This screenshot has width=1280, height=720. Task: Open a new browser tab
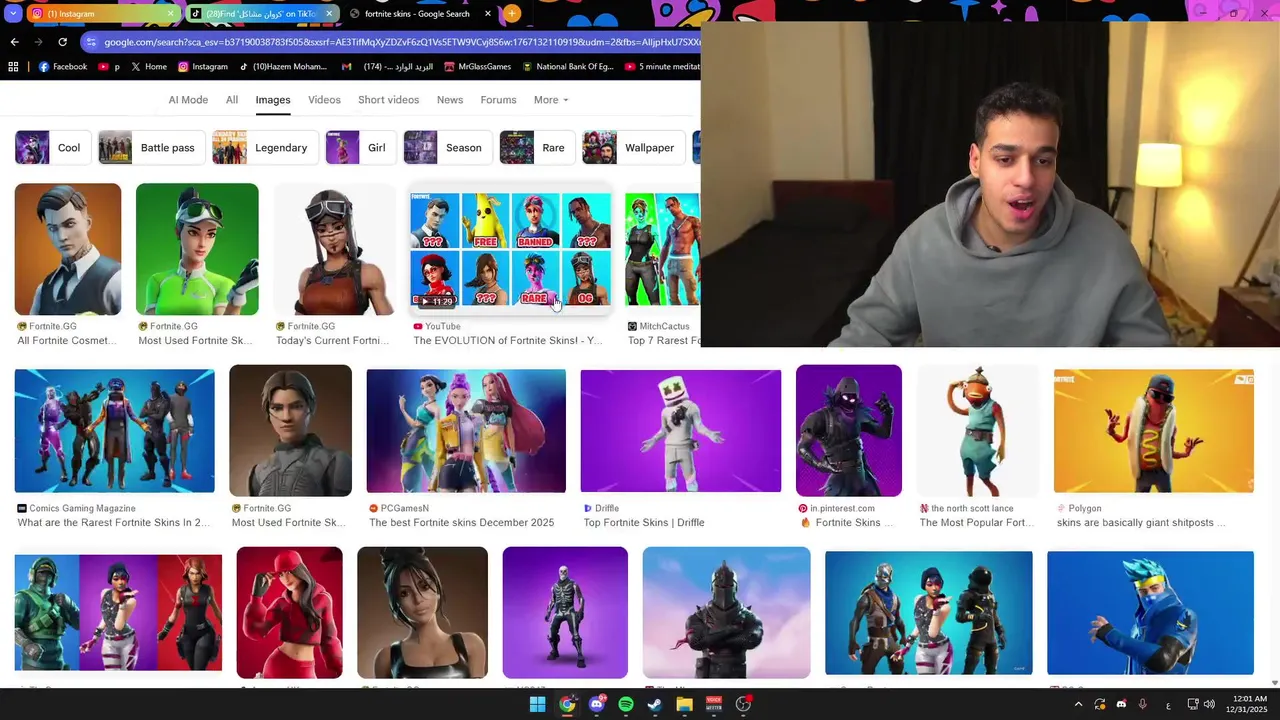(x=512, y=13)
